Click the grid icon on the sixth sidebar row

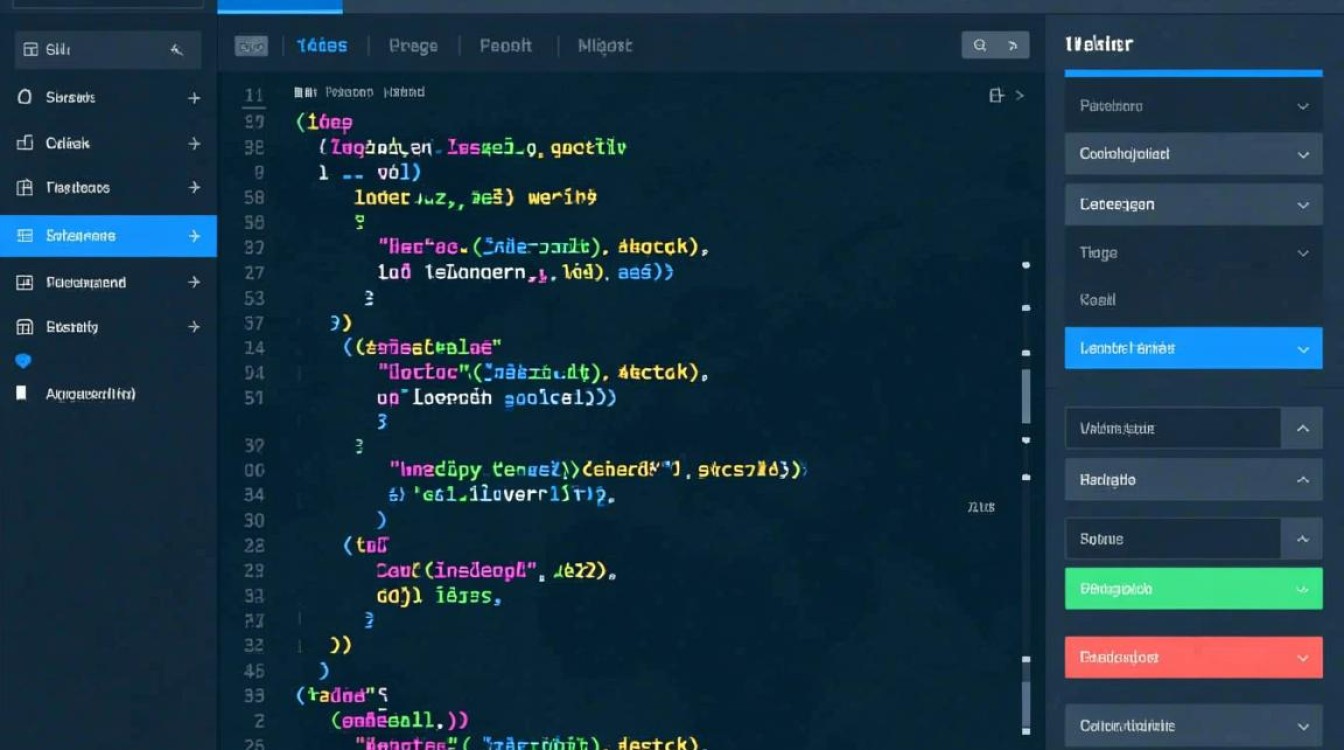click(26, 327)
